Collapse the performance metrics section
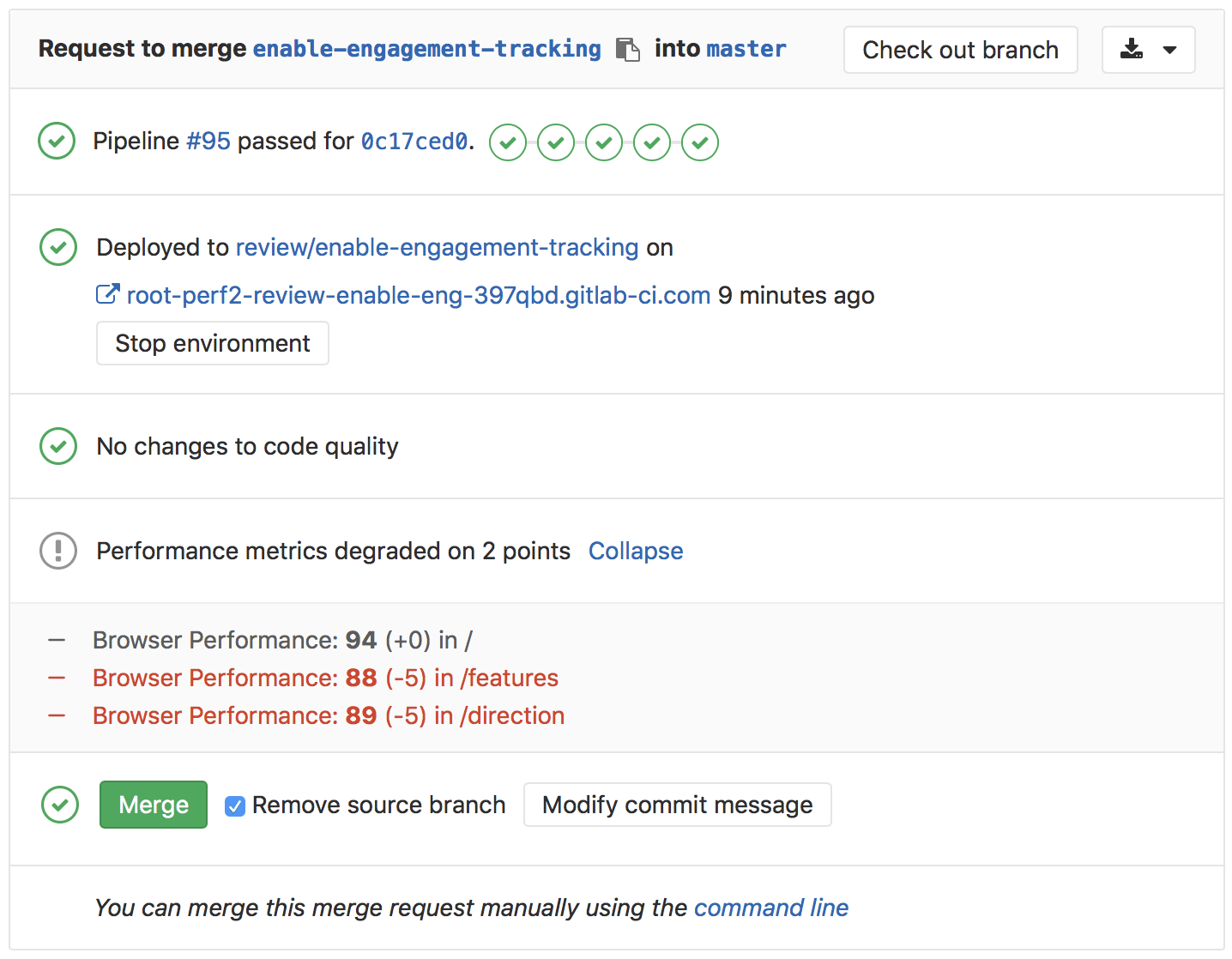1232x959 pixels. click(636, 551)
